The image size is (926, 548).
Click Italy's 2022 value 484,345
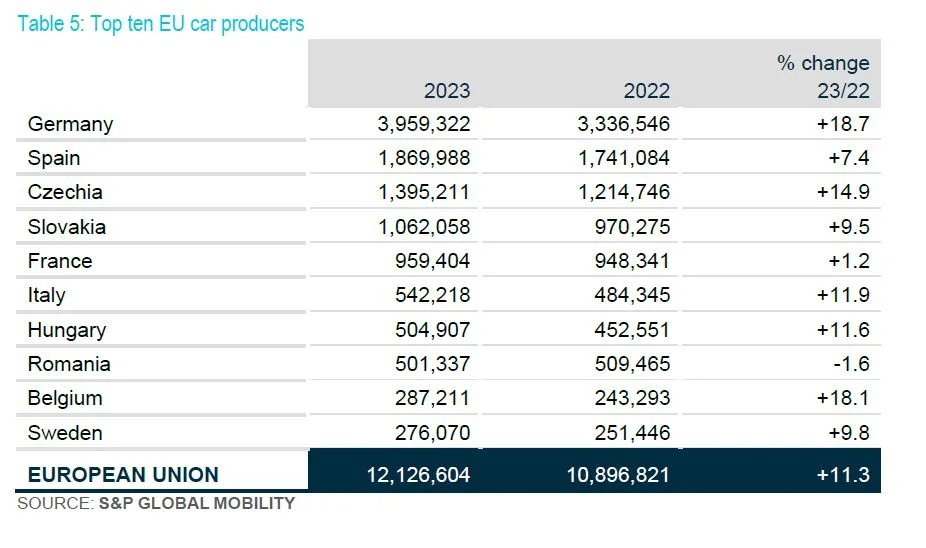[630, 295]
